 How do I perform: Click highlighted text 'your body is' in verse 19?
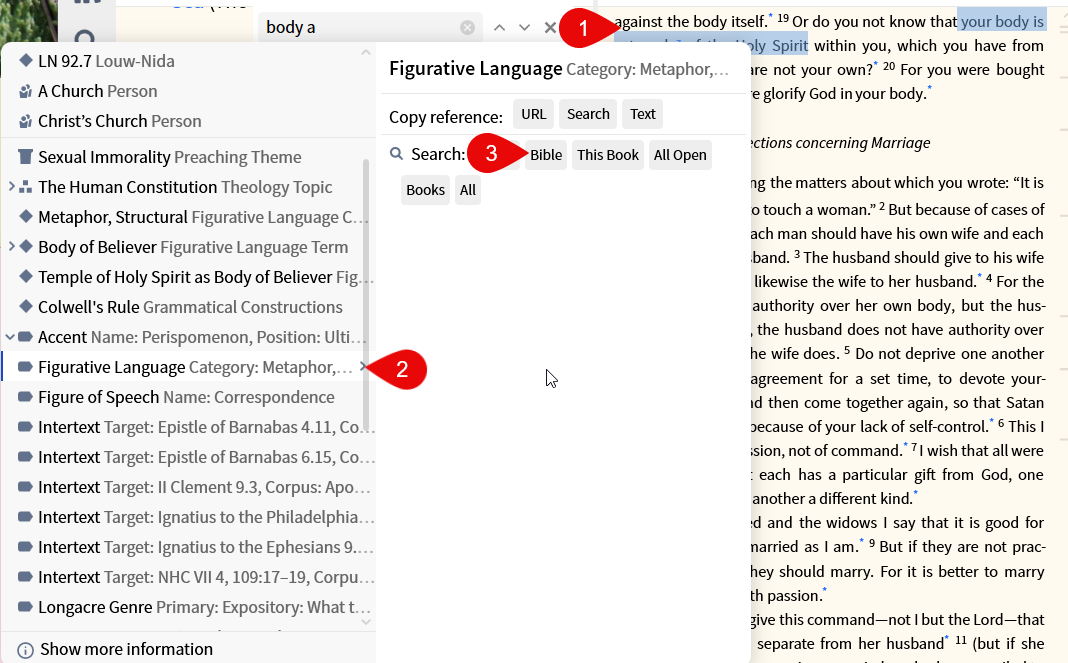[1002, 22]
